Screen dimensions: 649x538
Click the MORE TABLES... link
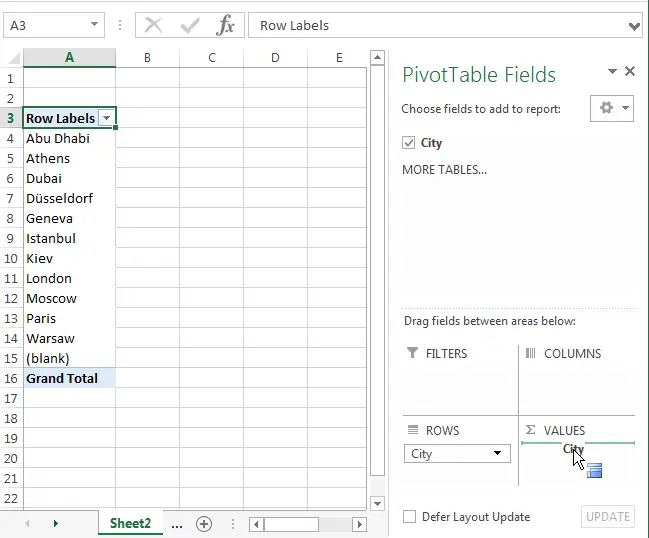coord(445,170)
